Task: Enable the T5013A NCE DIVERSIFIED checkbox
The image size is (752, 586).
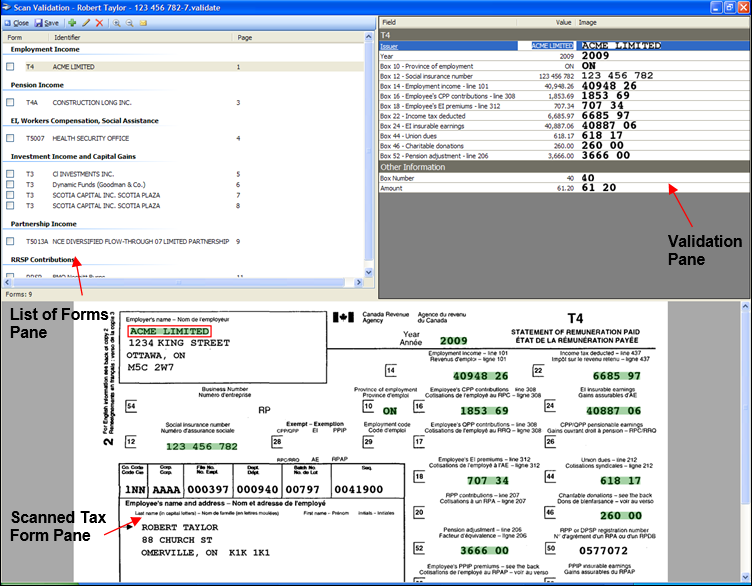Action: 10,241
